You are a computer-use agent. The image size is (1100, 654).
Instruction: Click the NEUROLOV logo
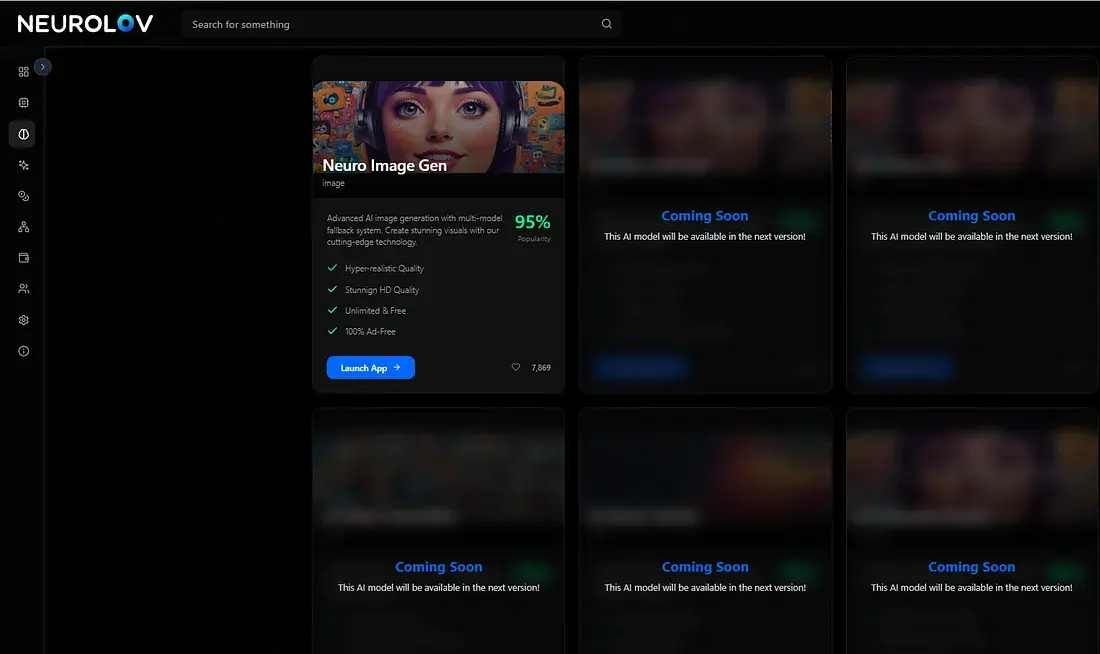85,24
